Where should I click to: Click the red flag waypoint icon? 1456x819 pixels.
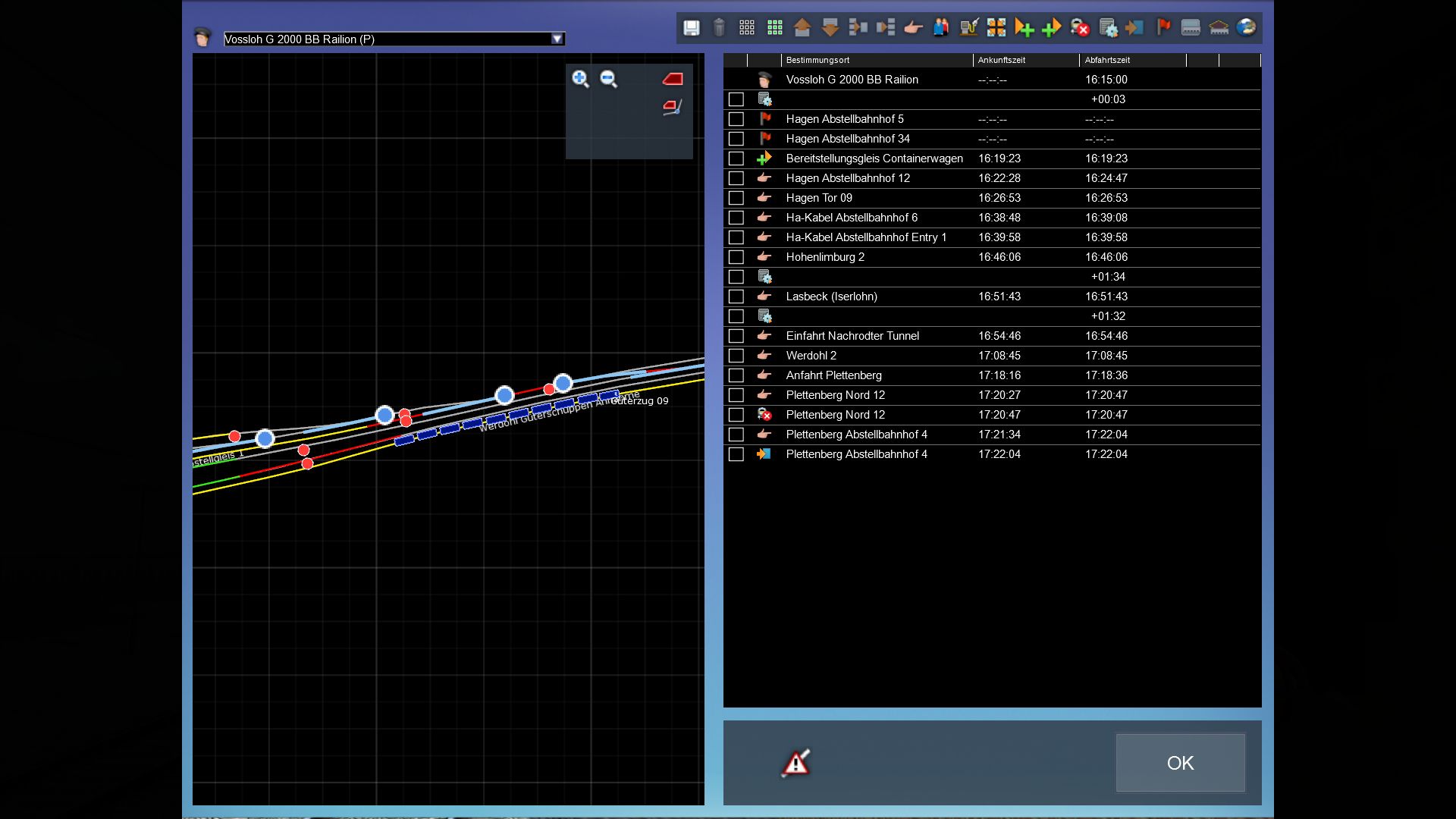coord(1163,28)
